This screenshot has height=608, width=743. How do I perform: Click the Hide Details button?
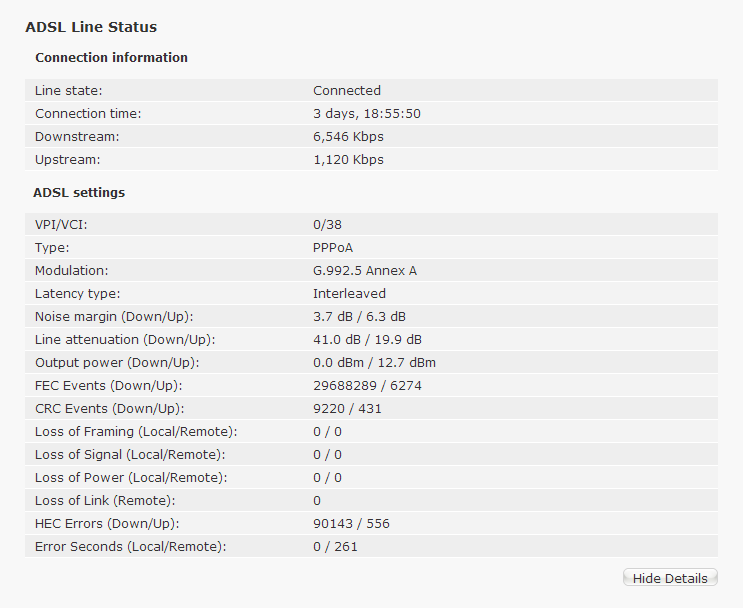[x=670, y=578]
